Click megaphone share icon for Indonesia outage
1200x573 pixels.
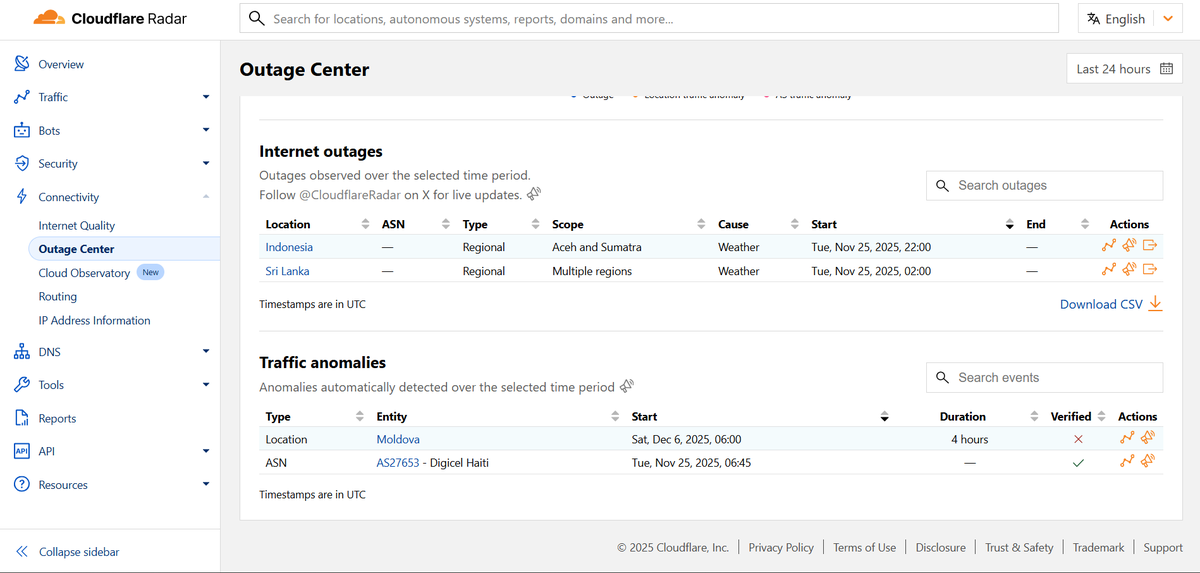pos(1129,246)
